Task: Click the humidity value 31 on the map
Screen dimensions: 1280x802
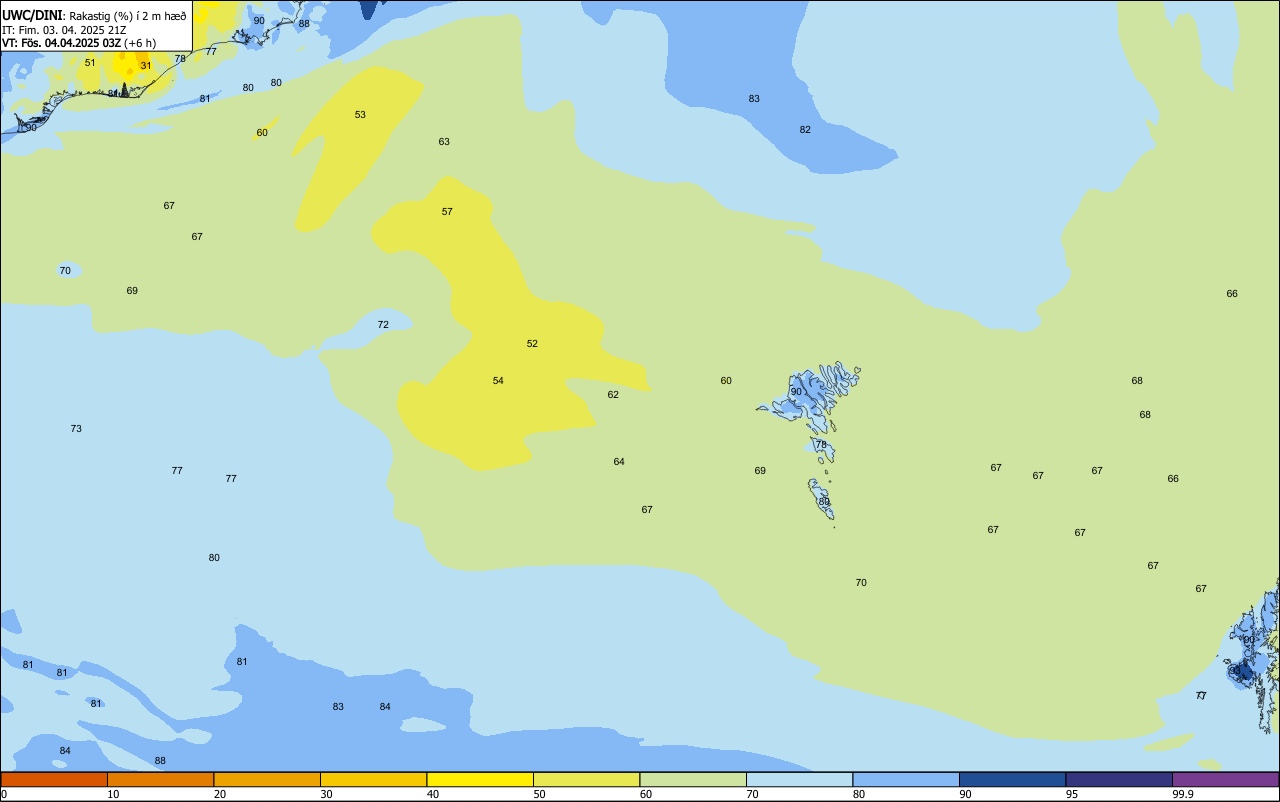Action: coord(146,66)
